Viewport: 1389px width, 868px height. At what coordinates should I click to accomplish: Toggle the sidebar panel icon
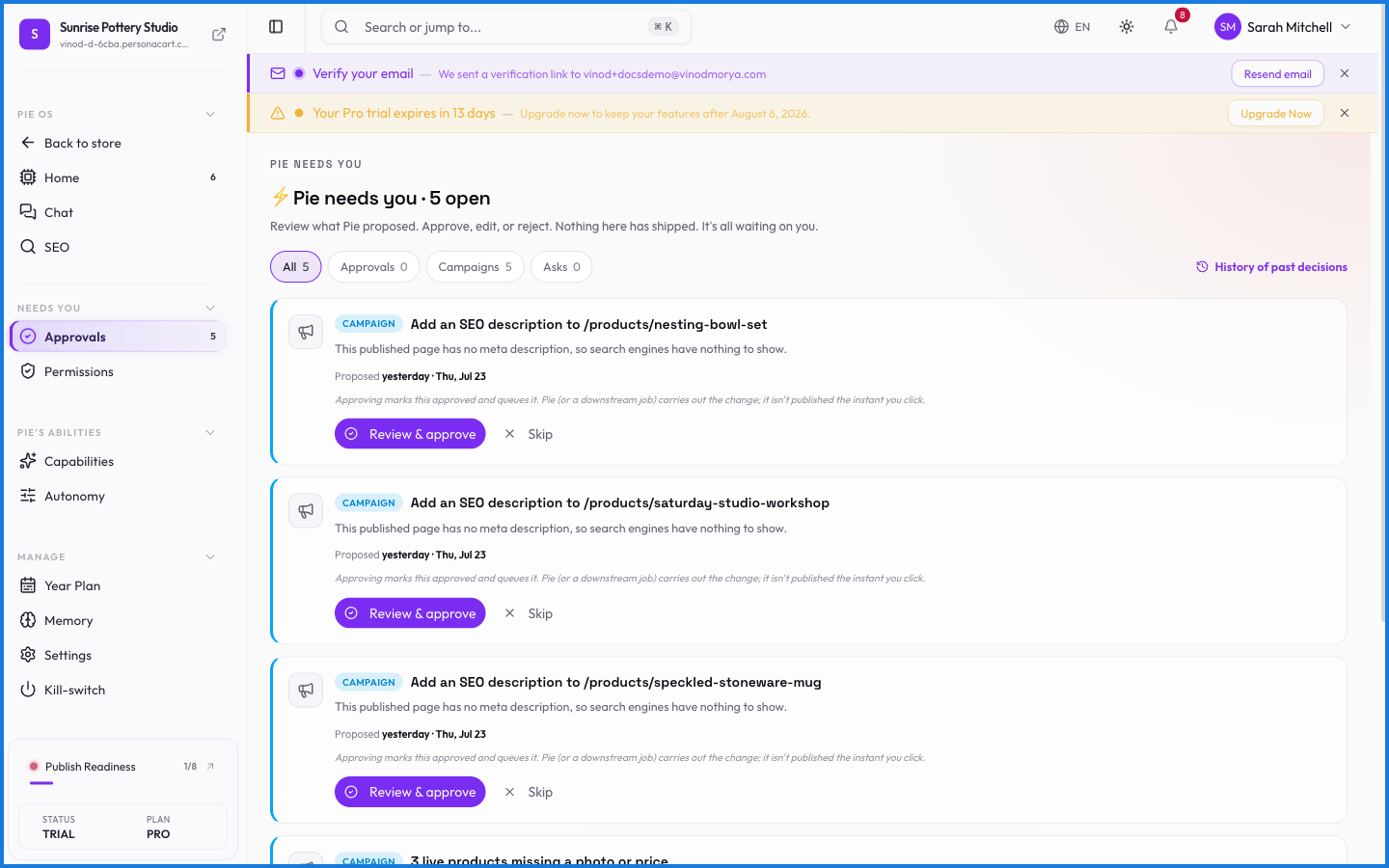pos(276,27)
